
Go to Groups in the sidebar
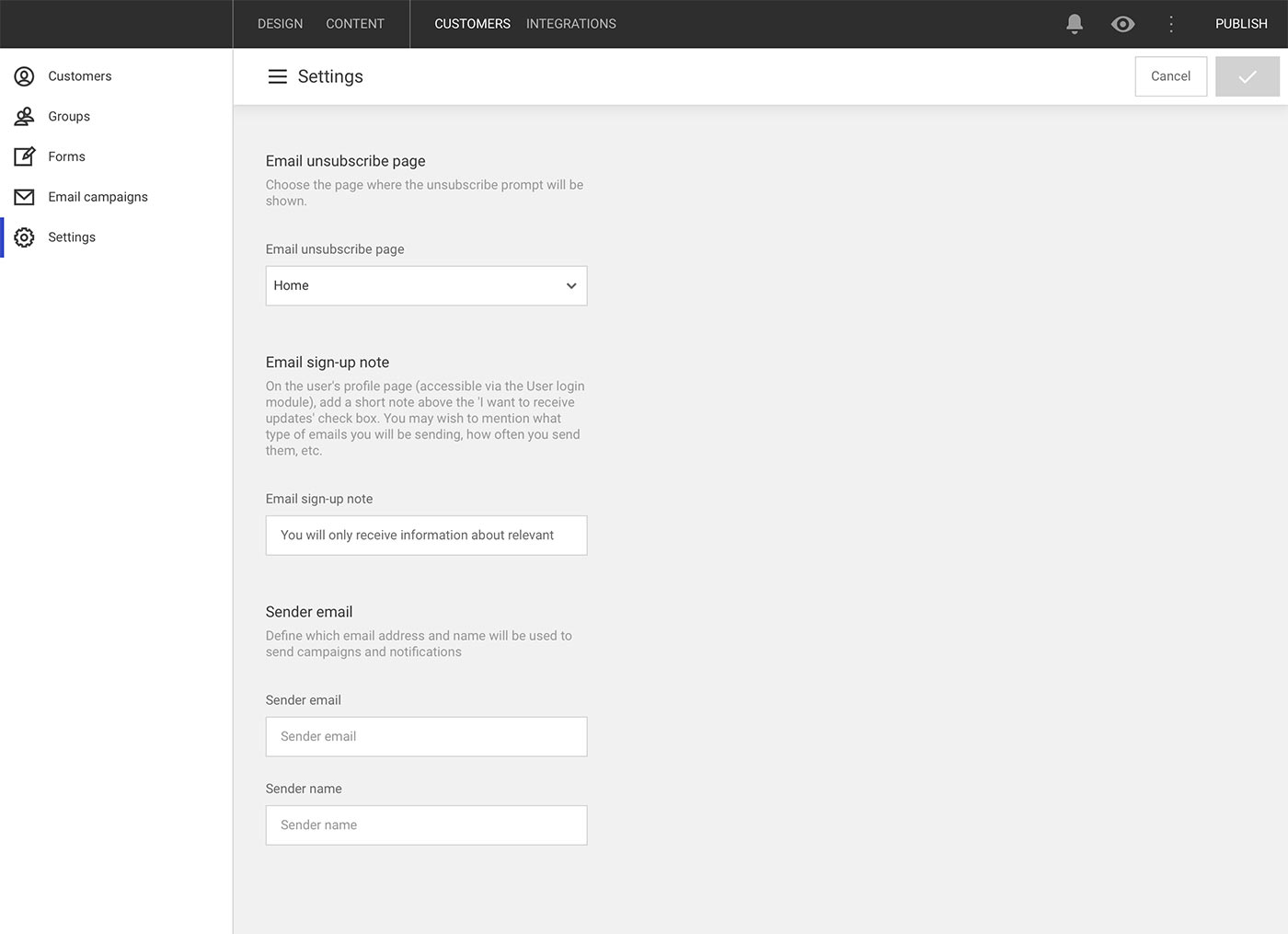pyautogui.click(x=116, y=117)
